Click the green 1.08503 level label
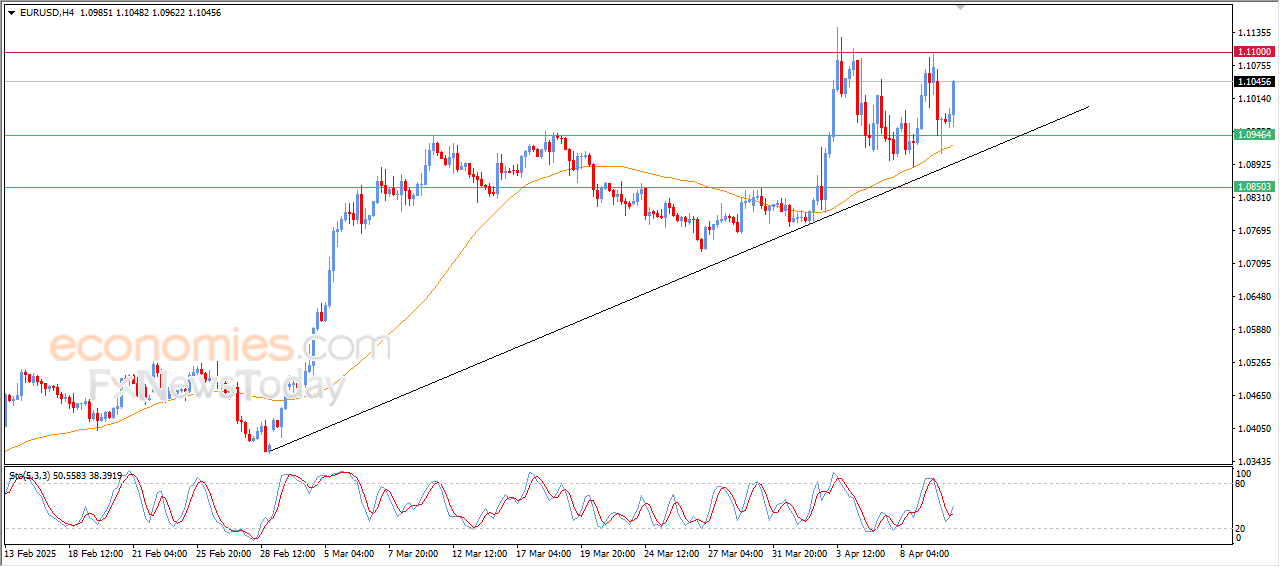The height and width of the screenshot is (567, 1280). tap(1254, 187)
